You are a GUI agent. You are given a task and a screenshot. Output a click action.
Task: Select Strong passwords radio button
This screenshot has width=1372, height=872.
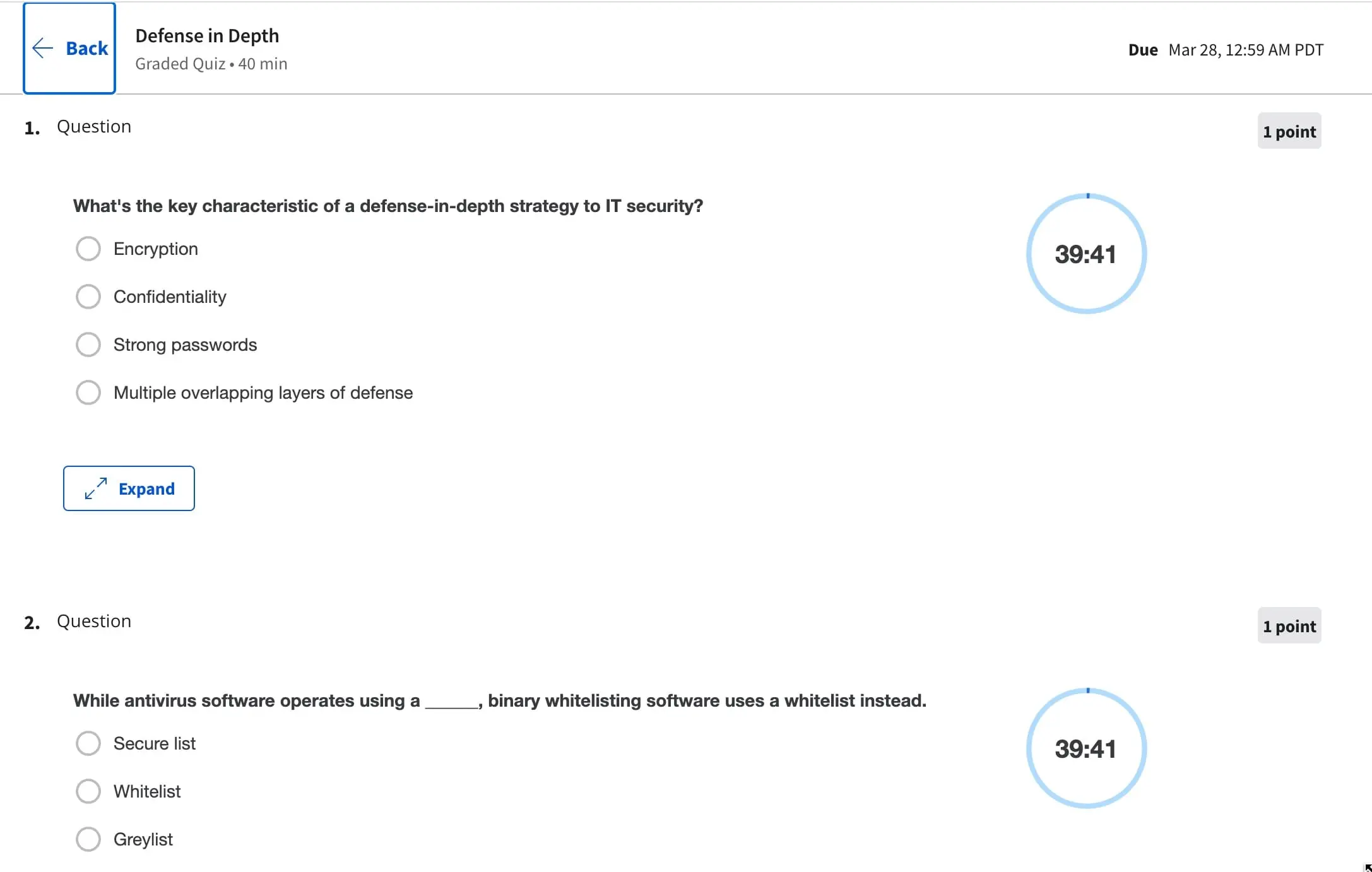[x=88, y=345]
